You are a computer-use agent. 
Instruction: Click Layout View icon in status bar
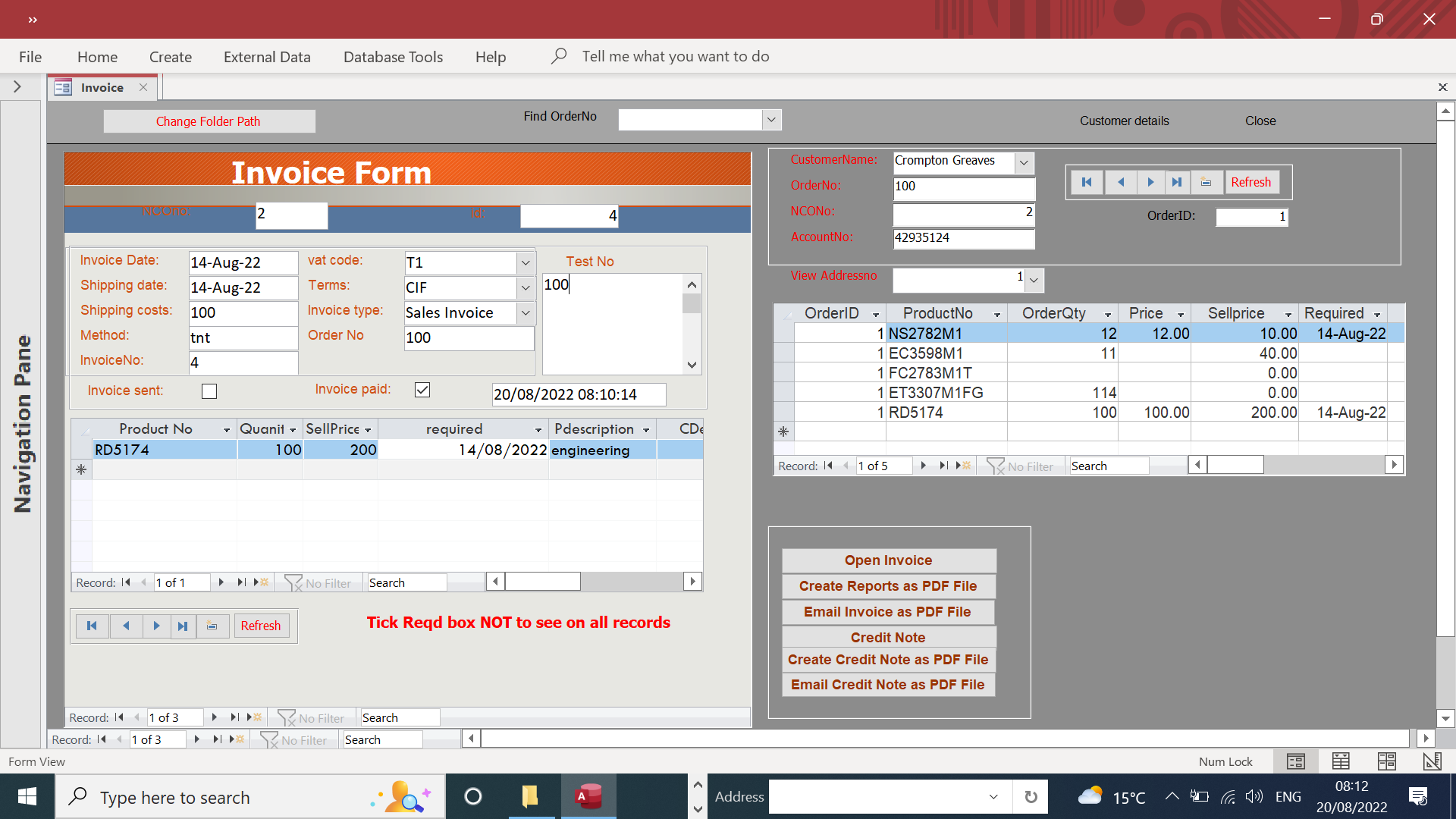1386,761
